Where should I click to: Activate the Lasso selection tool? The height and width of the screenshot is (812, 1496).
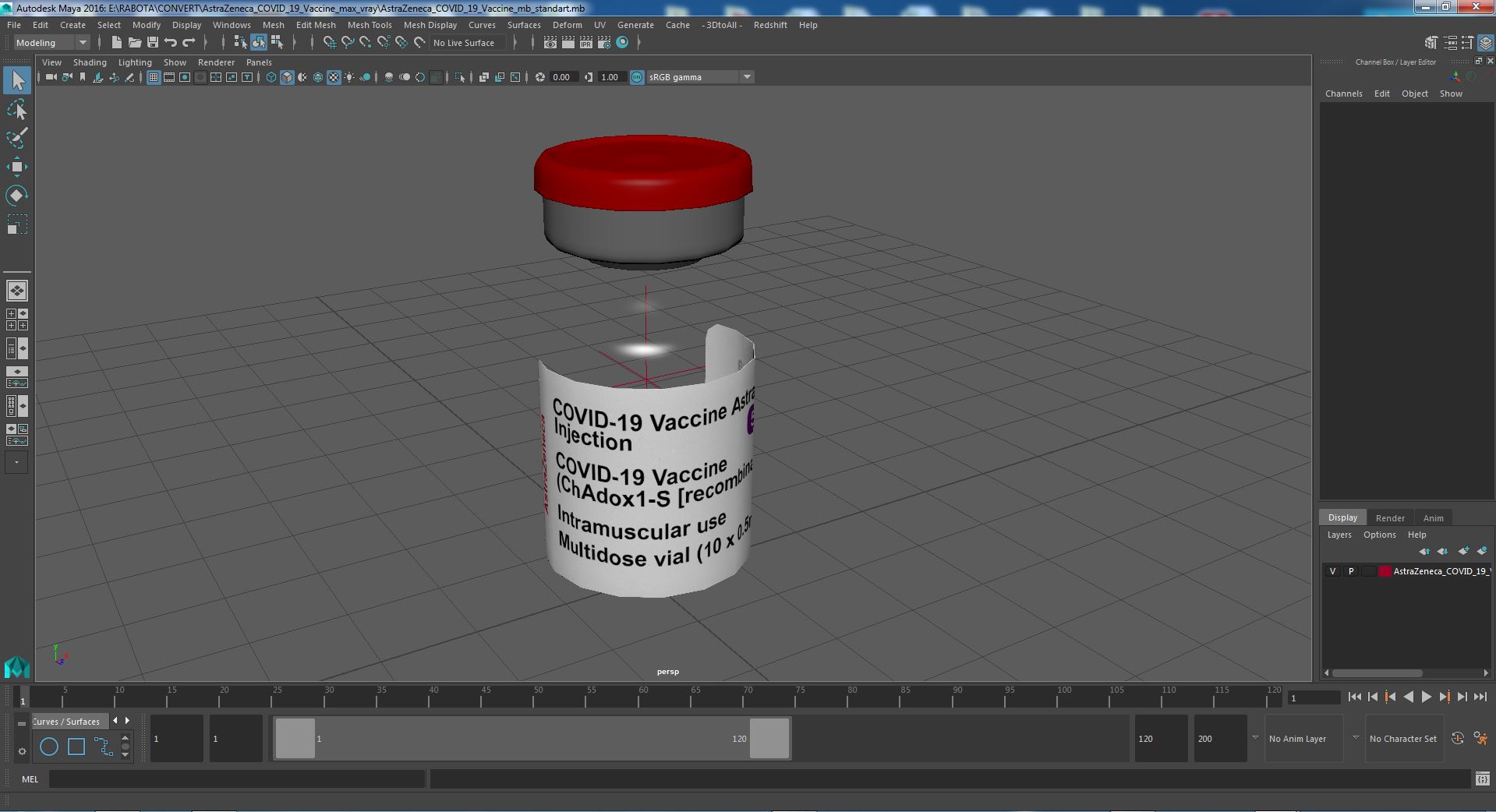(17, 110)
